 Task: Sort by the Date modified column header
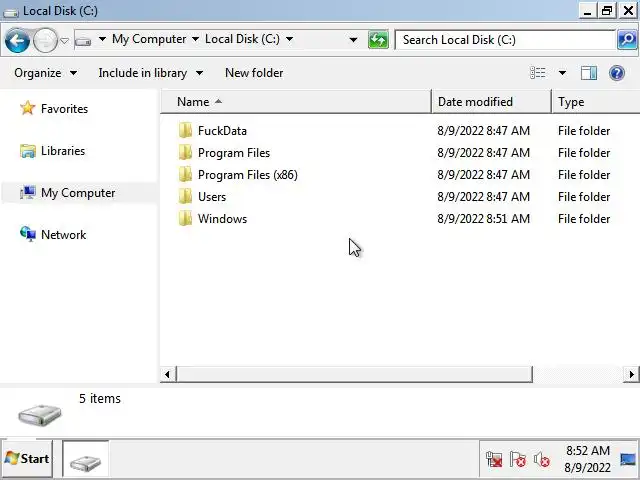[491, 102]
